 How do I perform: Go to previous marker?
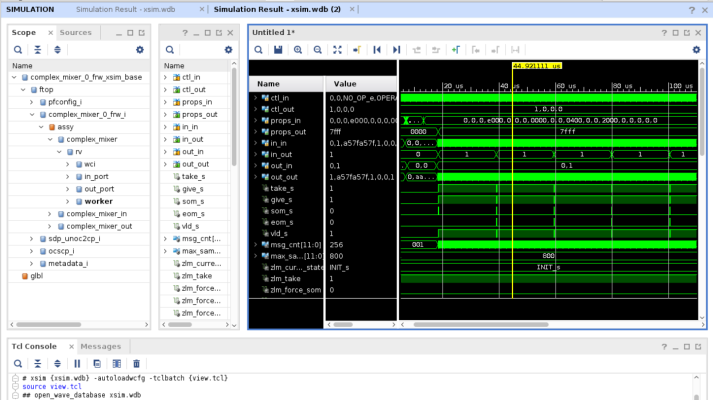(x=475, y=50)
